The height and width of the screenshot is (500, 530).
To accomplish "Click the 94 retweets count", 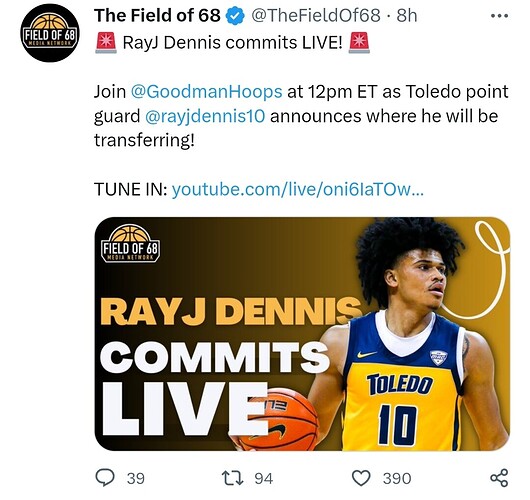I will tap(264, 478).
